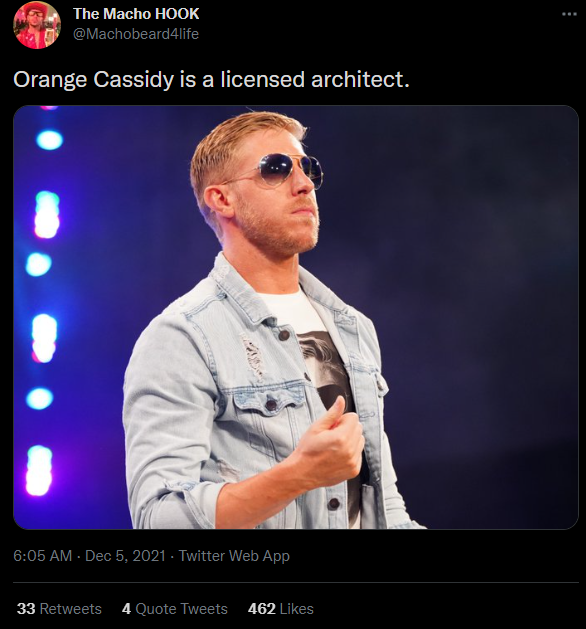Click the aviator sunglasses in the photo
This screenshot has width=586, height=629.
pyautogui.click(x=287, y=171)
